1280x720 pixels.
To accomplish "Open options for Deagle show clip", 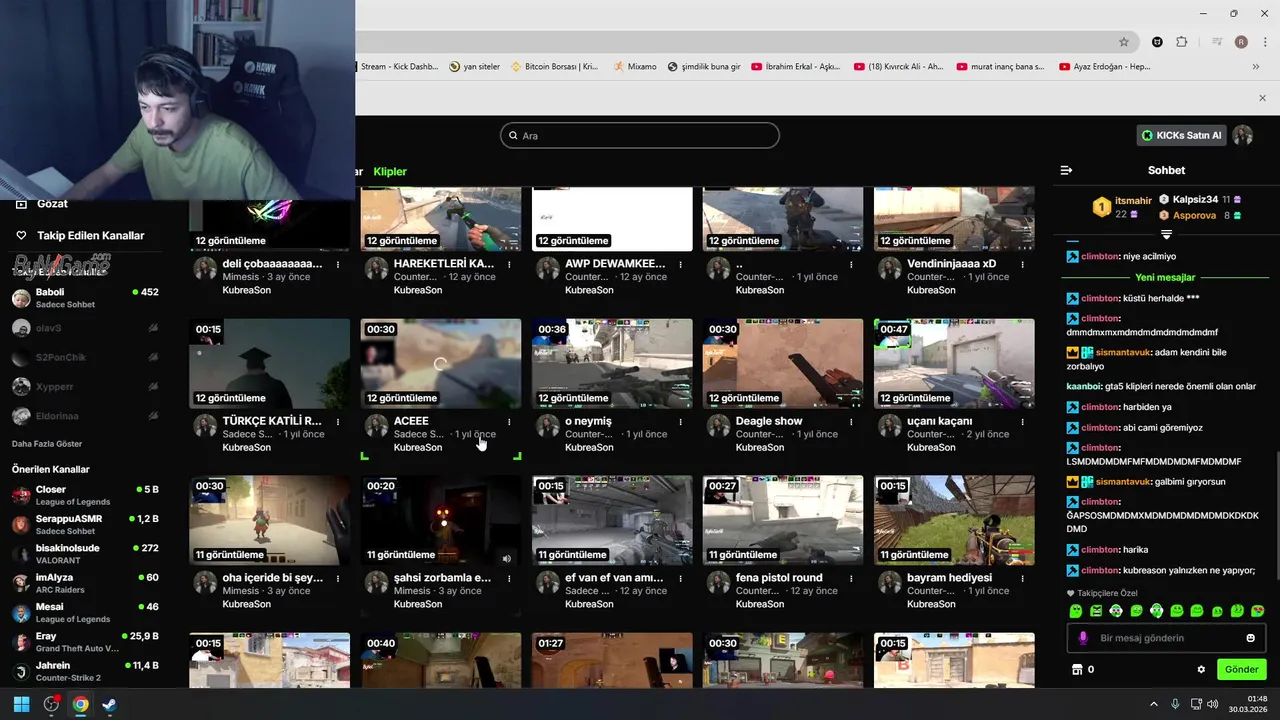I will click(x=851, y=421).
